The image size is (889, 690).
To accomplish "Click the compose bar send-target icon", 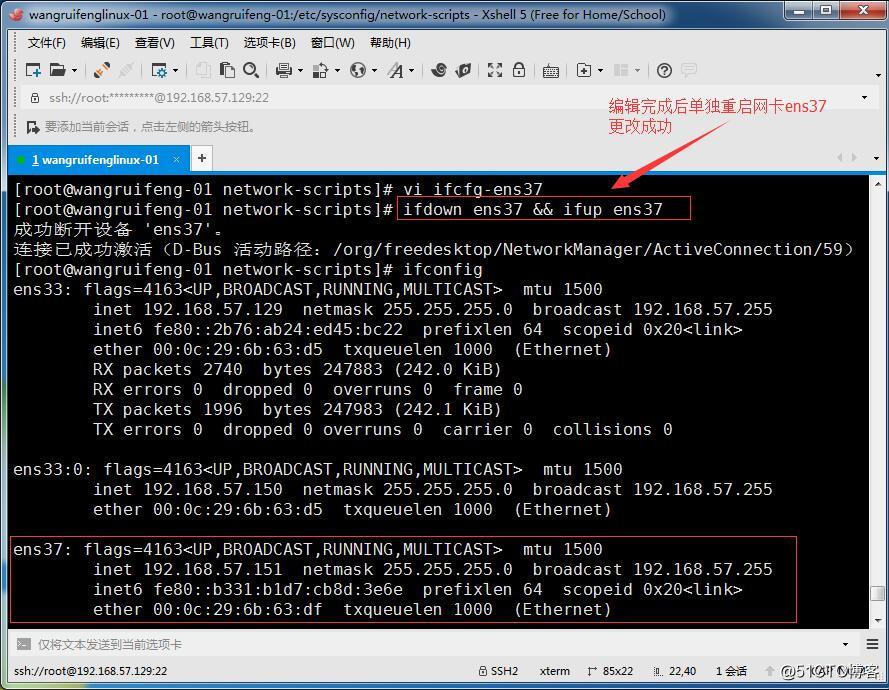I will [x=24, y=644].
